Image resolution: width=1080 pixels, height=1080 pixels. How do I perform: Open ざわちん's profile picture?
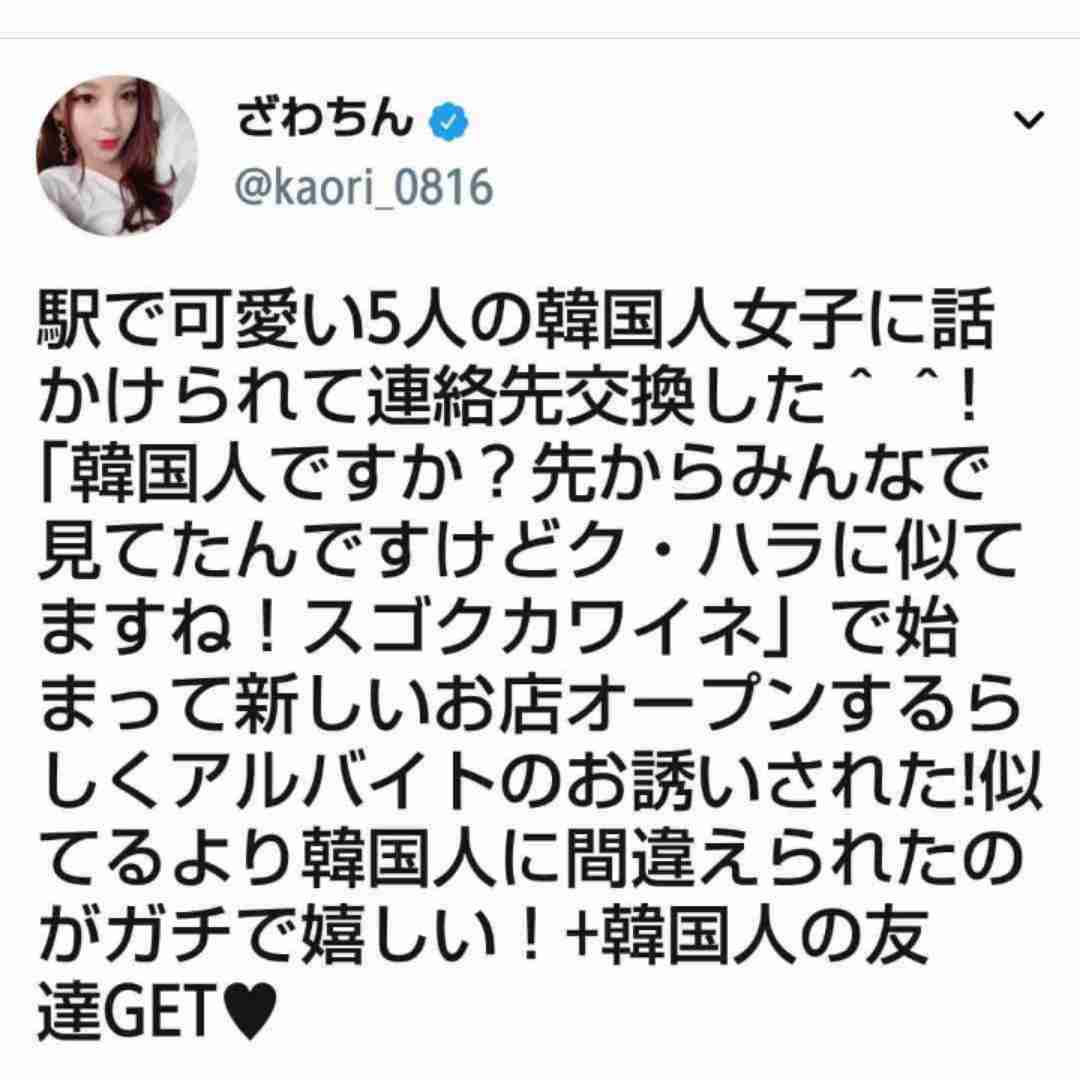[x=117, y=156]
